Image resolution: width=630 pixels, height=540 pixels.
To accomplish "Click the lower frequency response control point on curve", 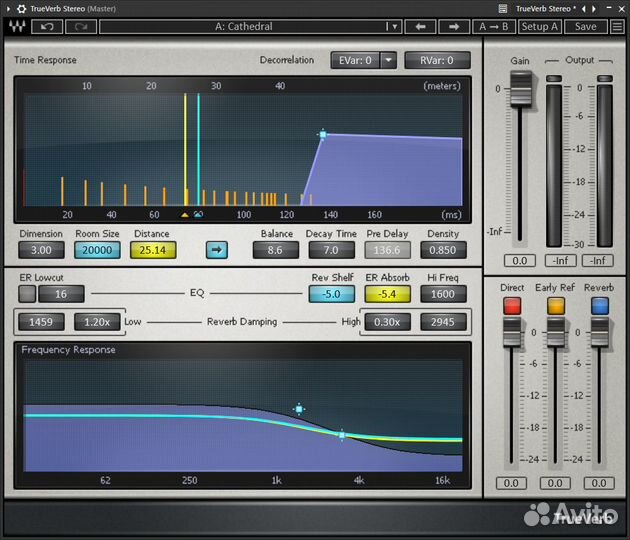I will (x=342, y=435).
